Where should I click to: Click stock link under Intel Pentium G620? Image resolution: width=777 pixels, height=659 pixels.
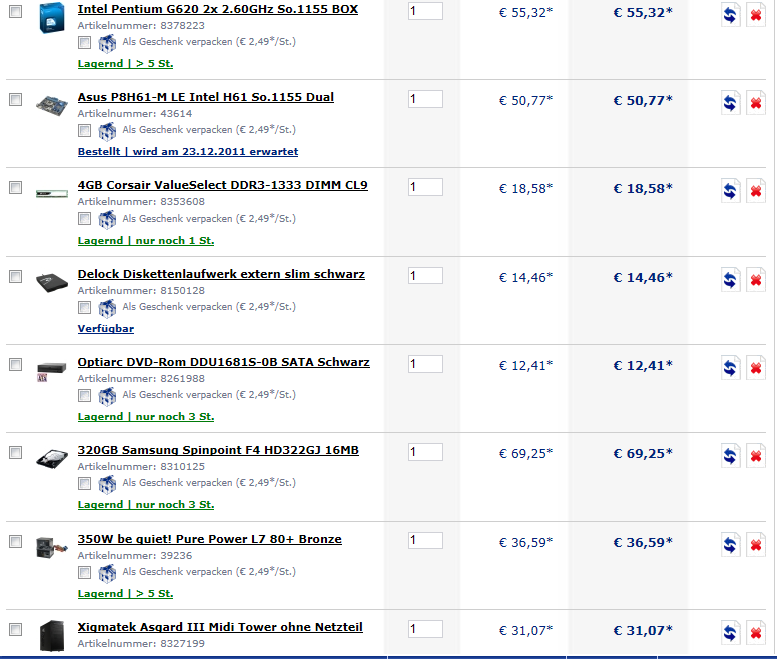coord(125,64)
